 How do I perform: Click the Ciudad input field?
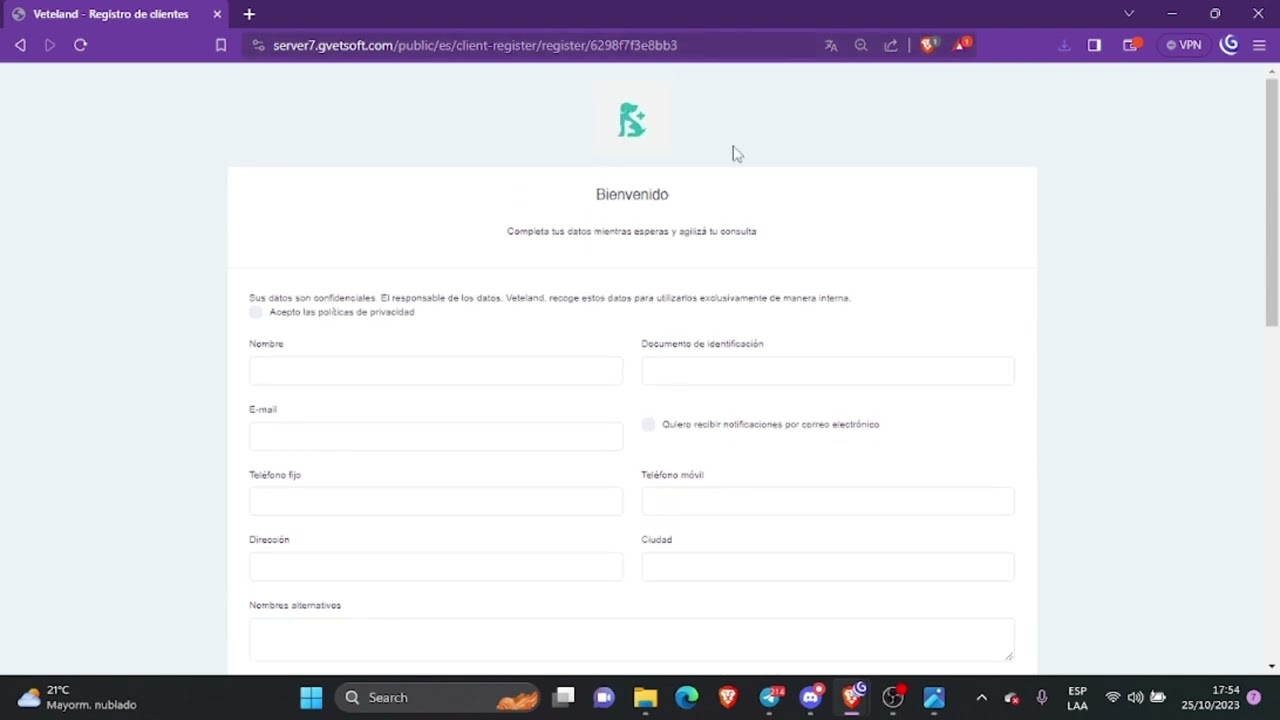[828, 567]
